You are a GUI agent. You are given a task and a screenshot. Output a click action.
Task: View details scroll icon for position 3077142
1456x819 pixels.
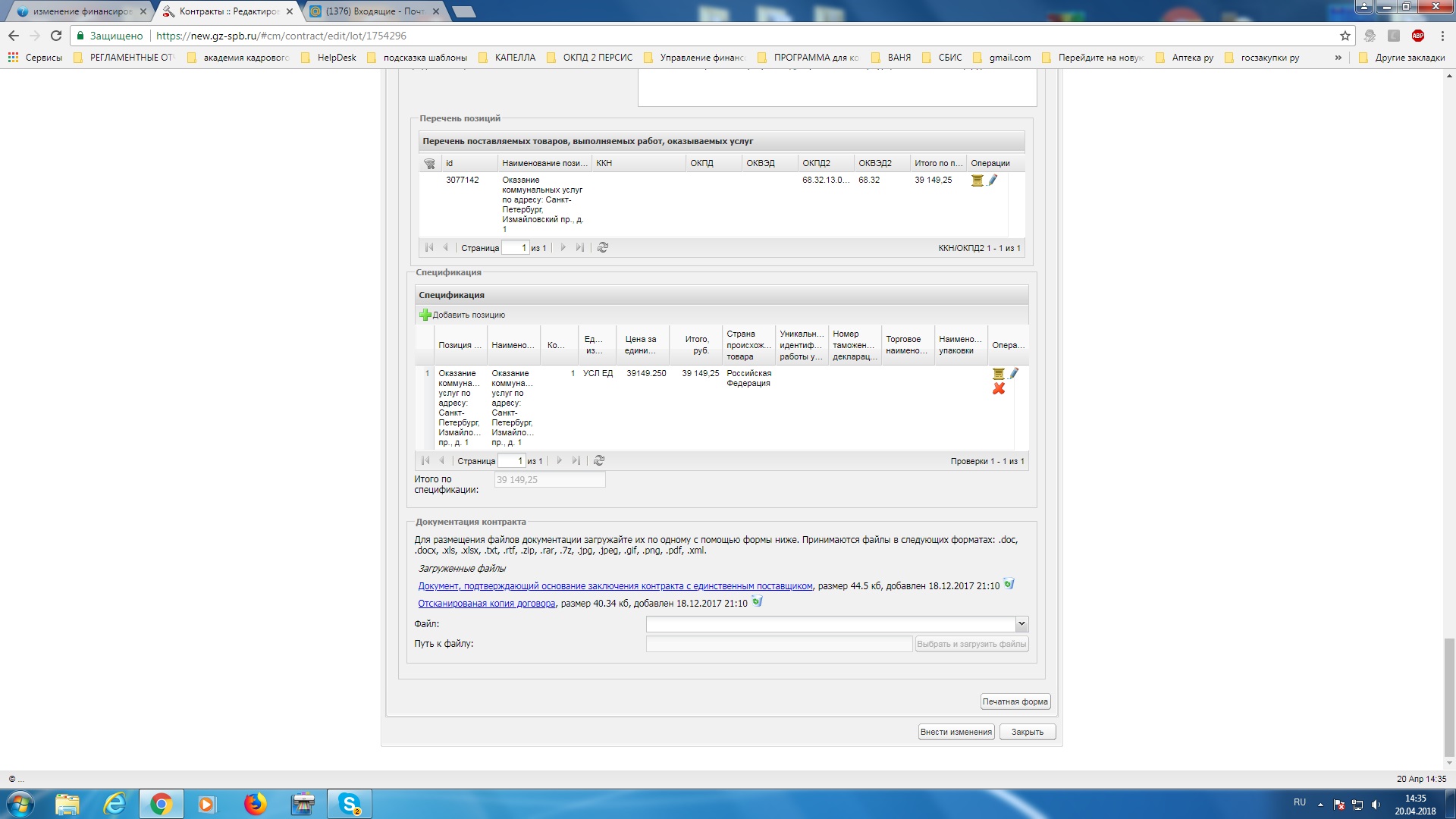coord(977,180)
